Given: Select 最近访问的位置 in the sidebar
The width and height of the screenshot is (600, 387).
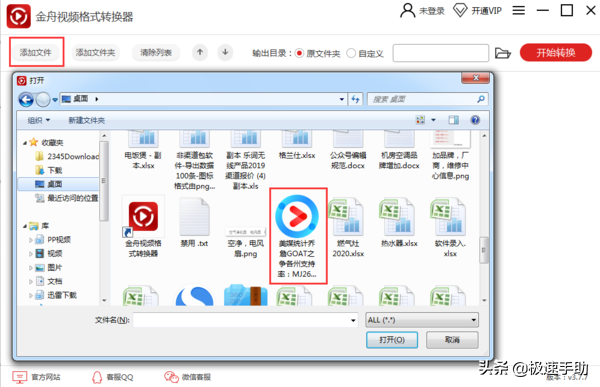Looking at the screenshot, I should point(67,198).
